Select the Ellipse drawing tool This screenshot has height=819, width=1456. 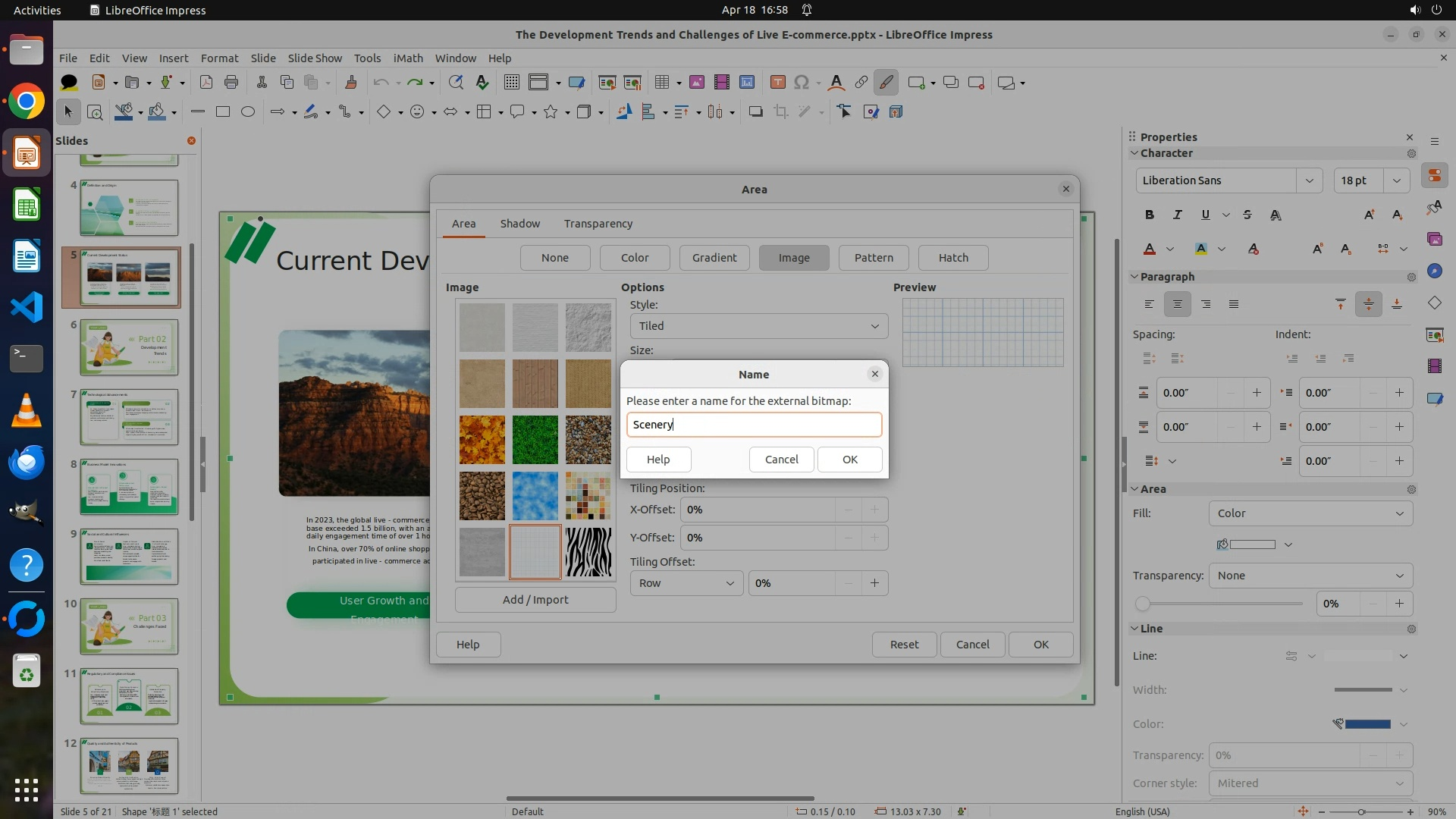(x=248, y=112)
